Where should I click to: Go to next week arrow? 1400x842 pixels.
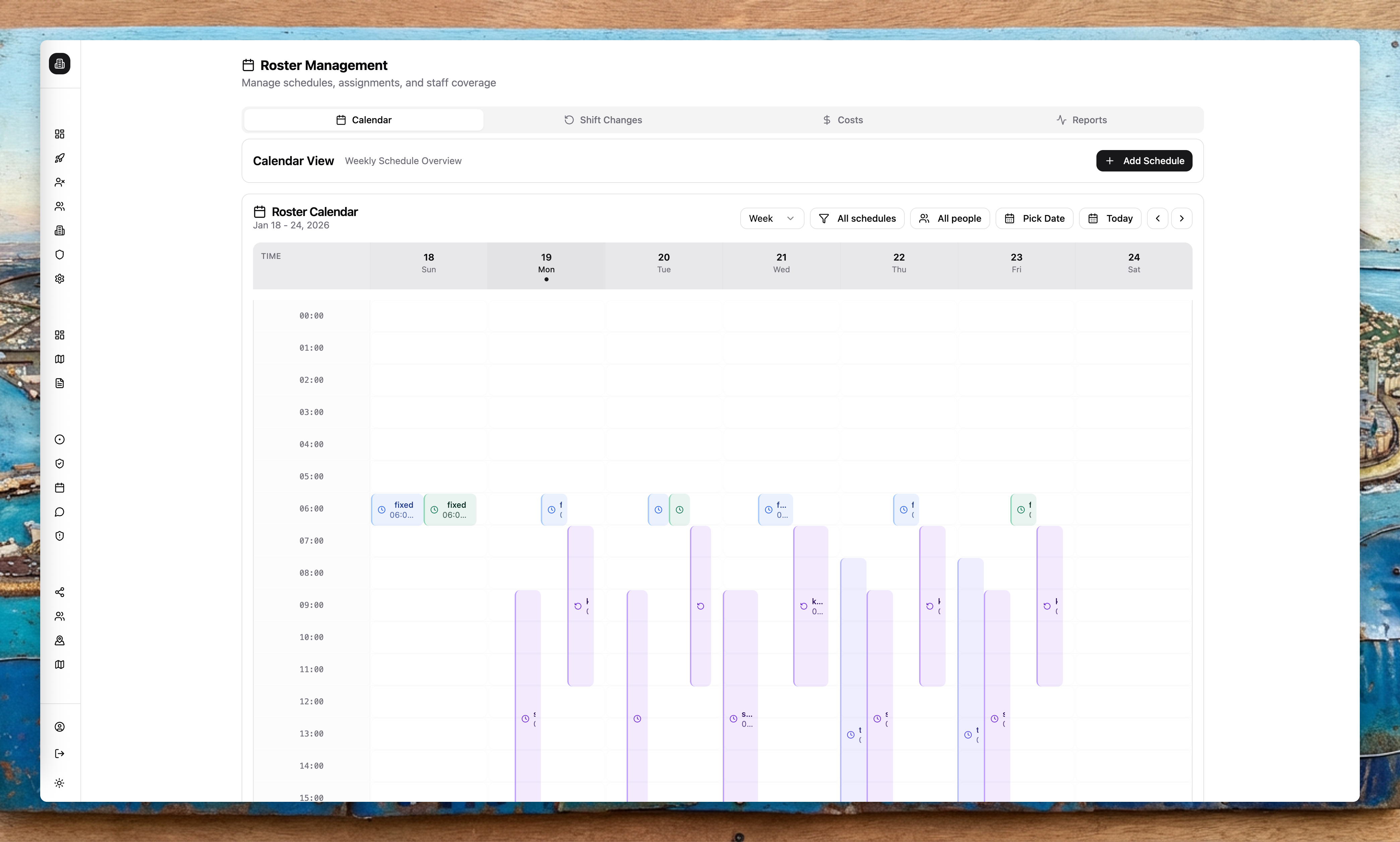pyautogui.click(x=1182, y=218)
